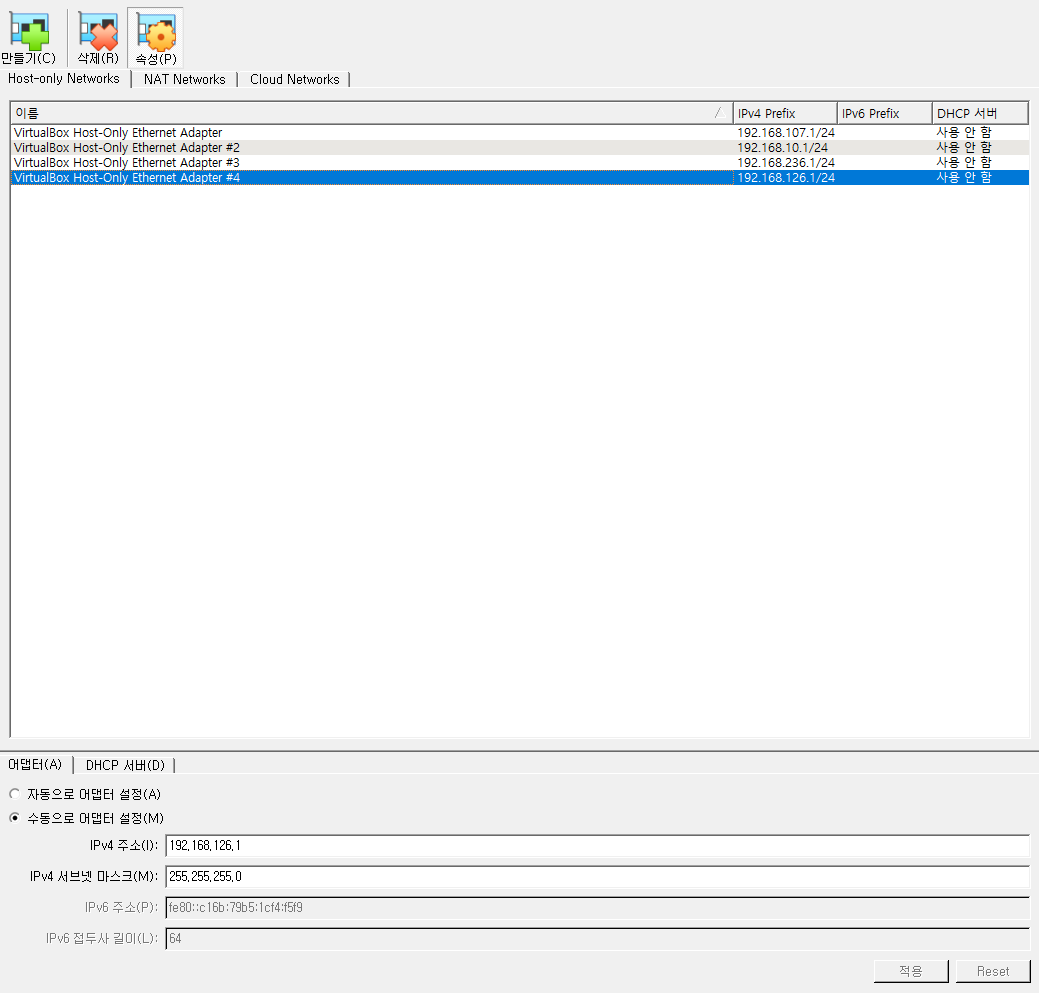Click the DHCP status of Adapter #3
This screenshot has width=1039, height=993.
pos(963,162)
